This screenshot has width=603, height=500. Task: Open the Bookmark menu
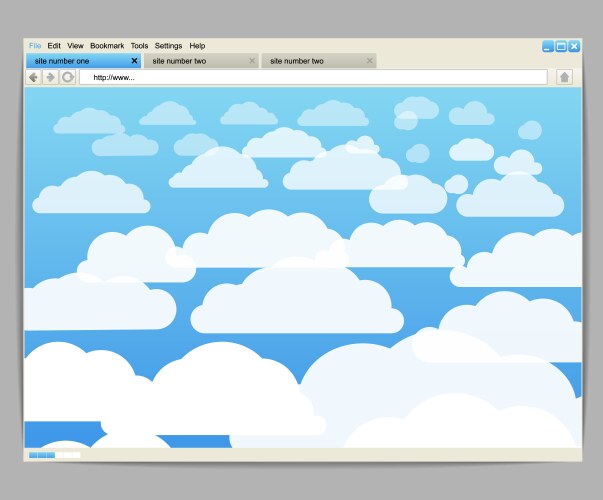tap(107, 46)
